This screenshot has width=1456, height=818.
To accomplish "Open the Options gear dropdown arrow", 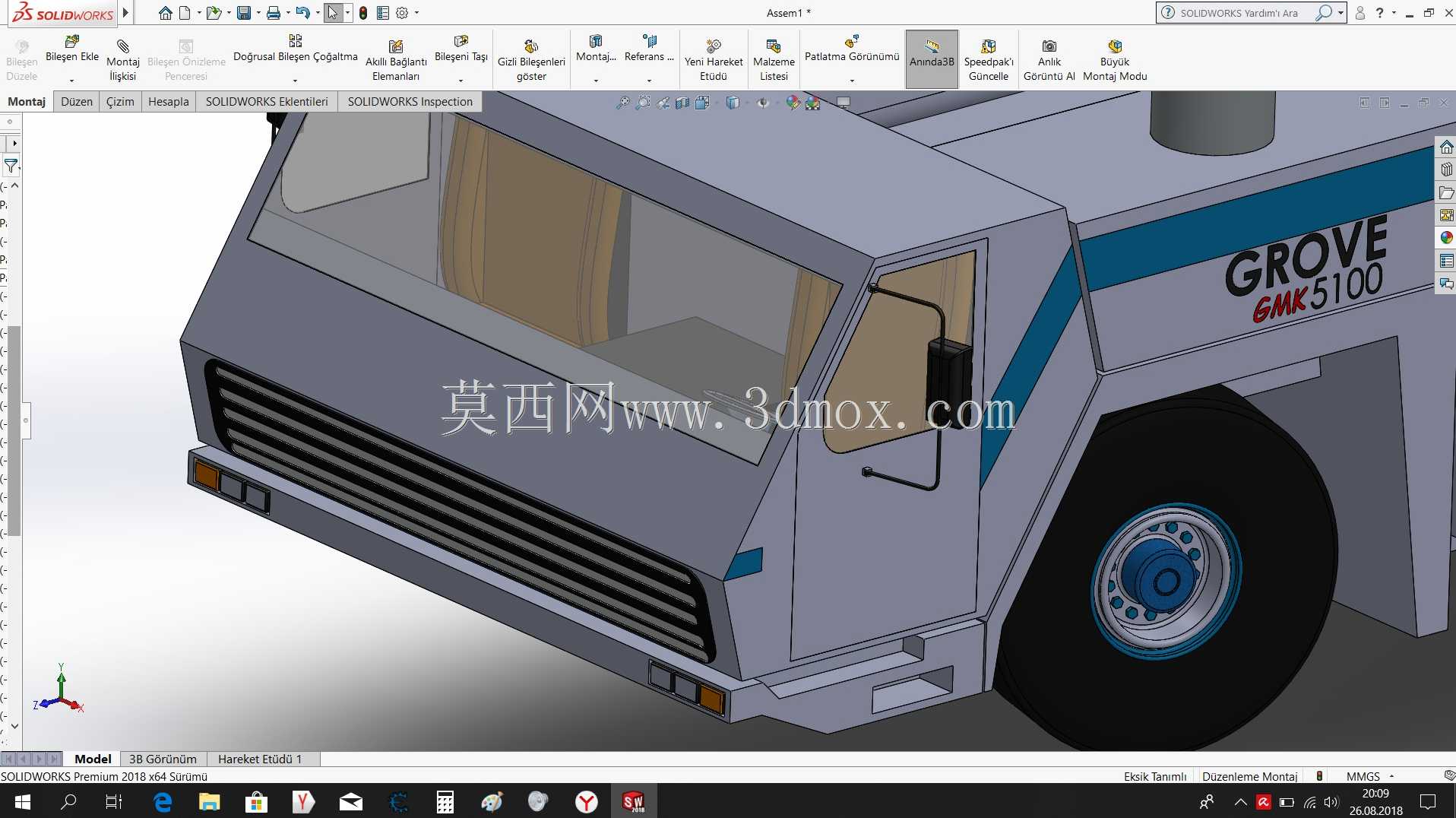I will tap(416, 13).
